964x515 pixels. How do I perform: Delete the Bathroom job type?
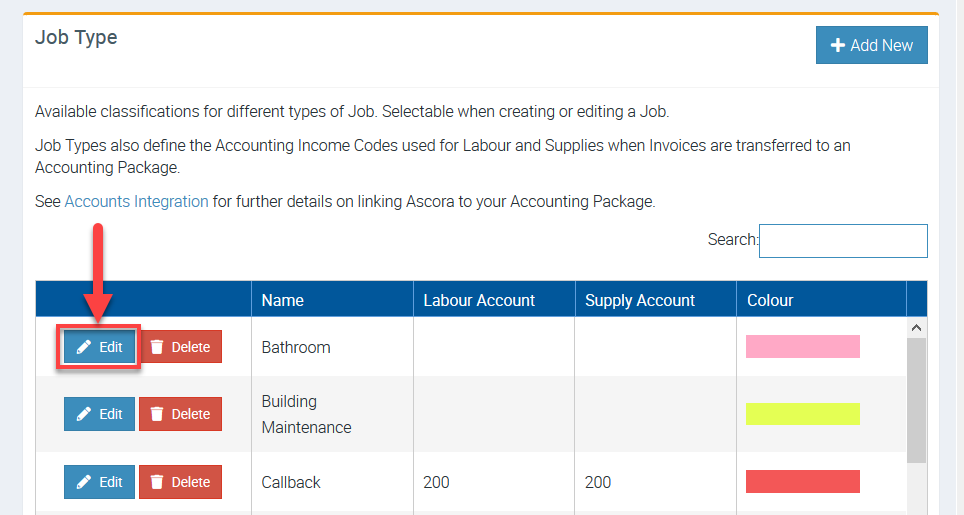click(180, 347)
